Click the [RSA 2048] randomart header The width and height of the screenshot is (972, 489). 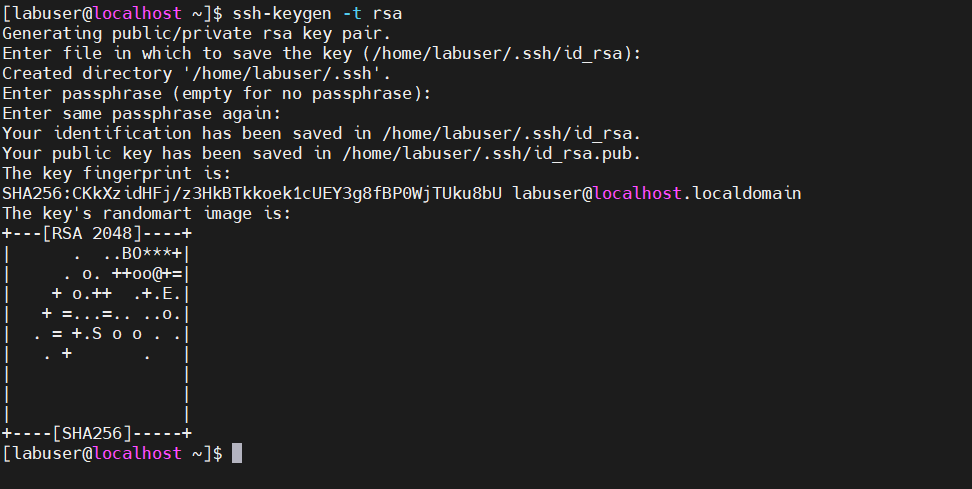pos(92,233)
